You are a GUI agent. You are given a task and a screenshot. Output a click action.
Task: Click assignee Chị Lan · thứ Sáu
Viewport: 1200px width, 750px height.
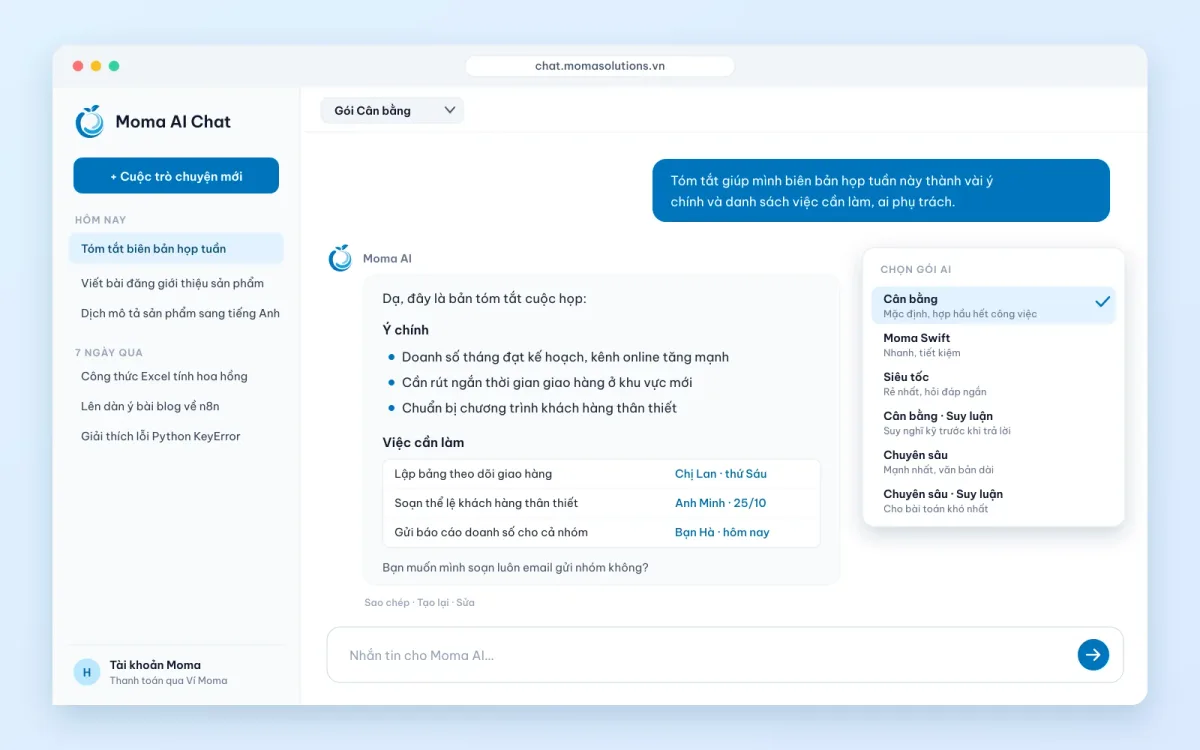coord(721,474)
